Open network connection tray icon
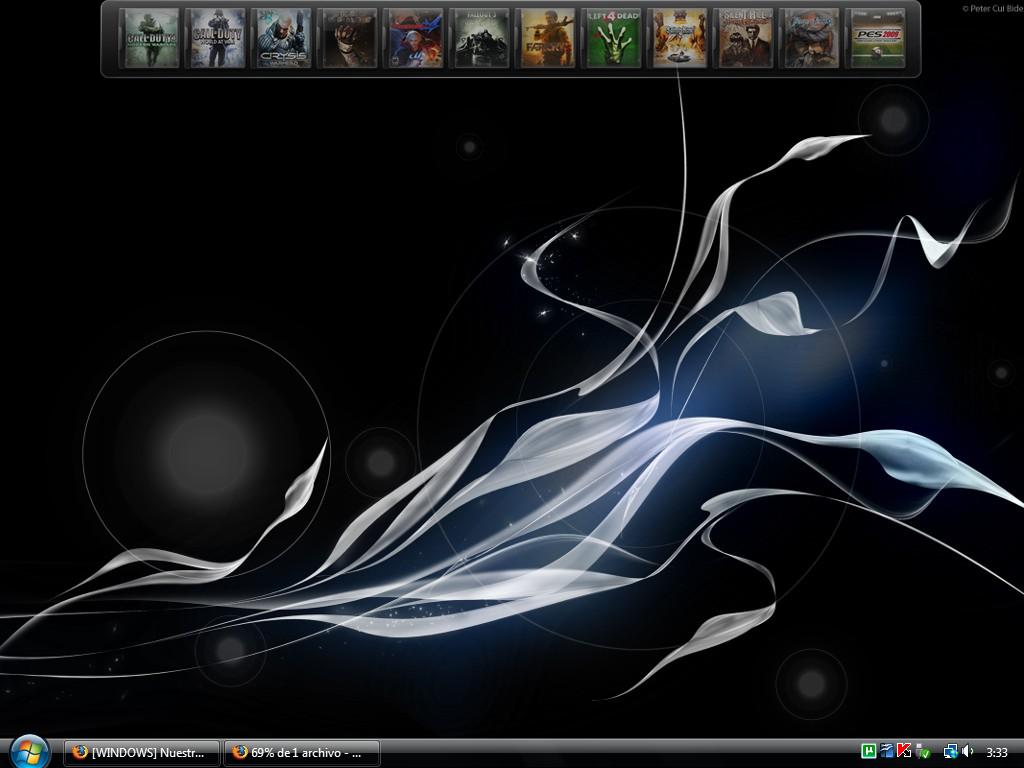Screen dimensions: 1024x768 [950, 751]
